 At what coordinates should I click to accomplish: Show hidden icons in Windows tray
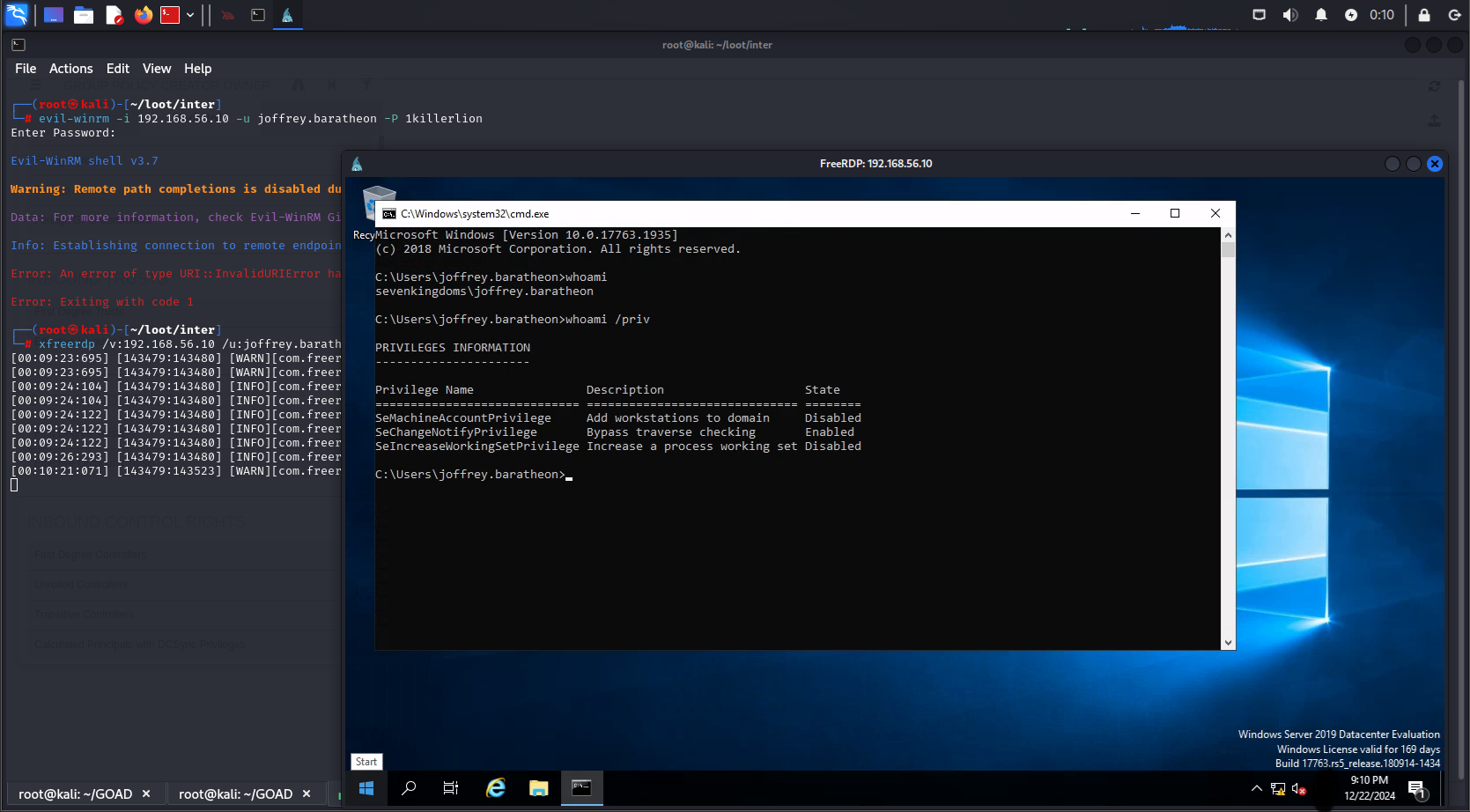pos(1257,788)
